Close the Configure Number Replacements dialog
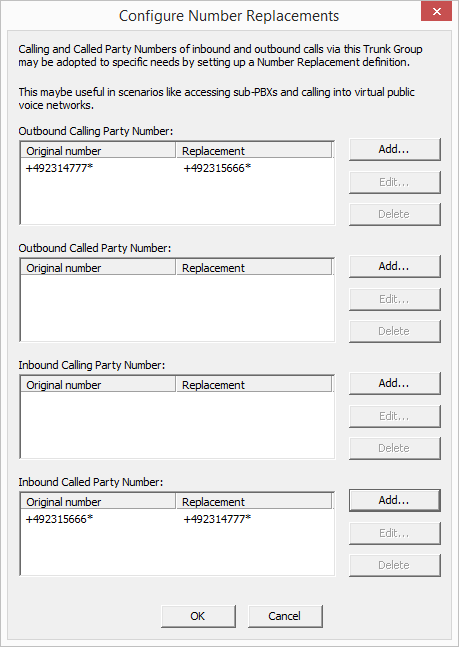This screenshot has width=459, height=647. click(x=436, y=12)
